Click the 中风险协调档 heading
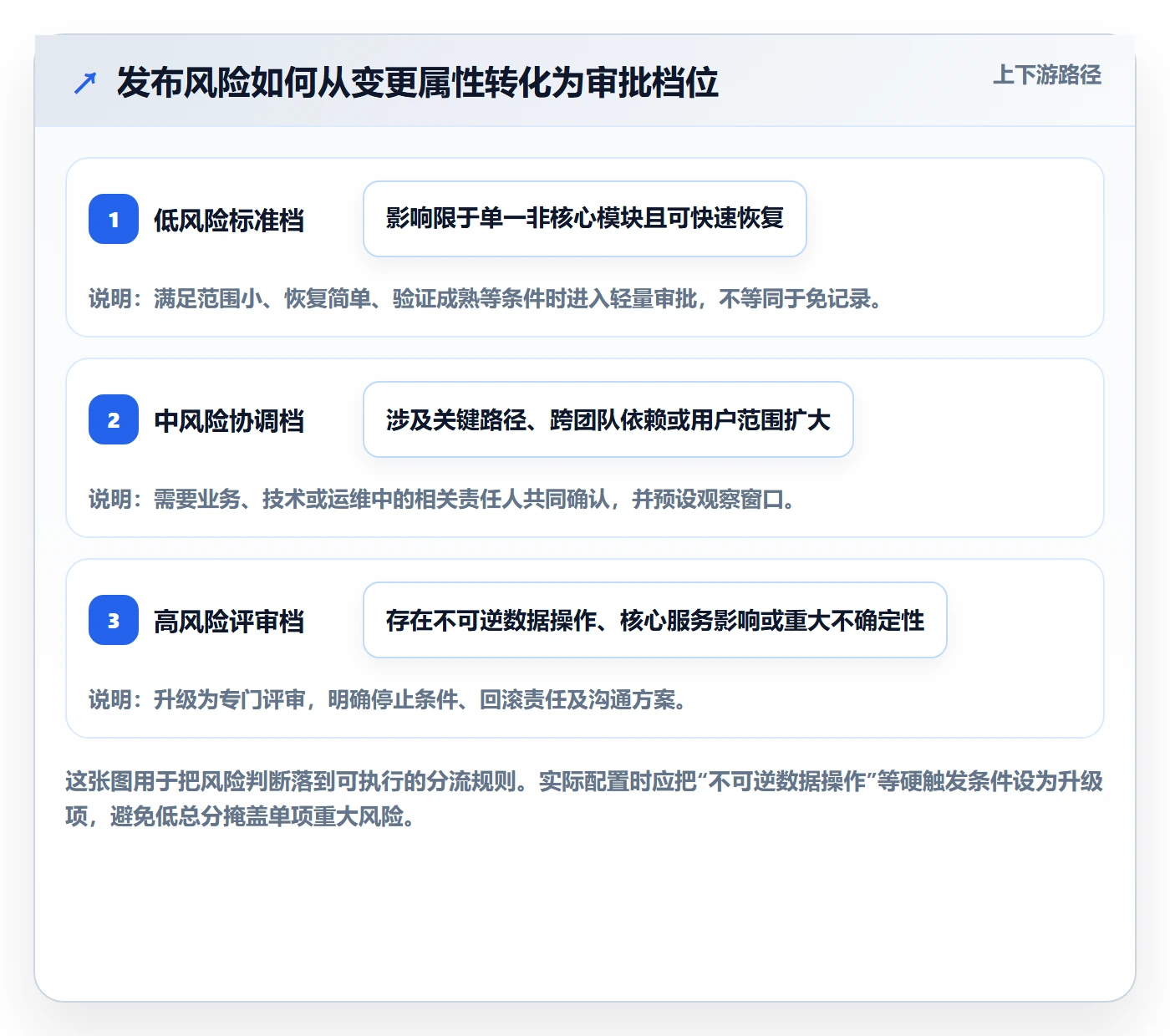Viewport: 1170px width, 1036px height. pos(229,420)
